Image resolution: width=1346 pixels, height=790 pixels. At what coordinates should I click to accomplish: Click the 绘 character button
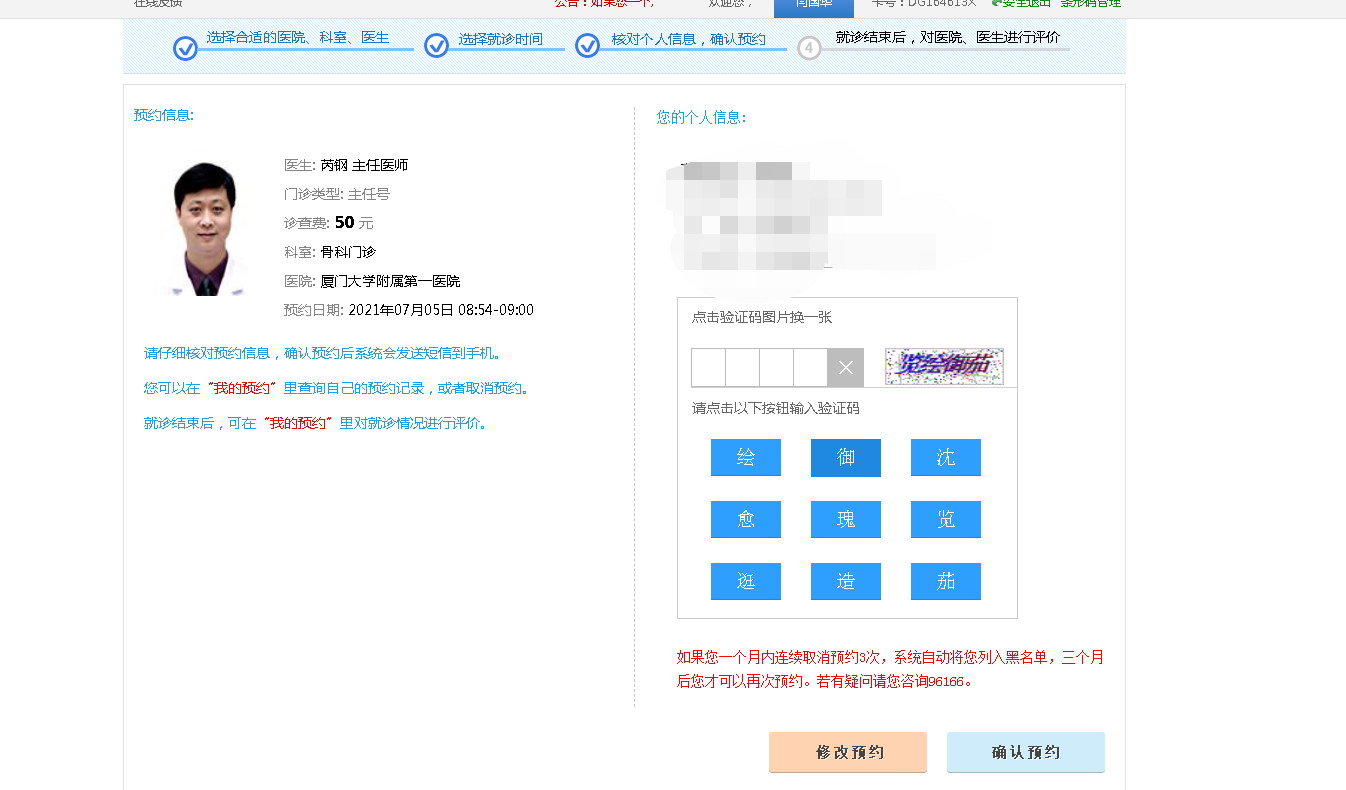(745, 458)
